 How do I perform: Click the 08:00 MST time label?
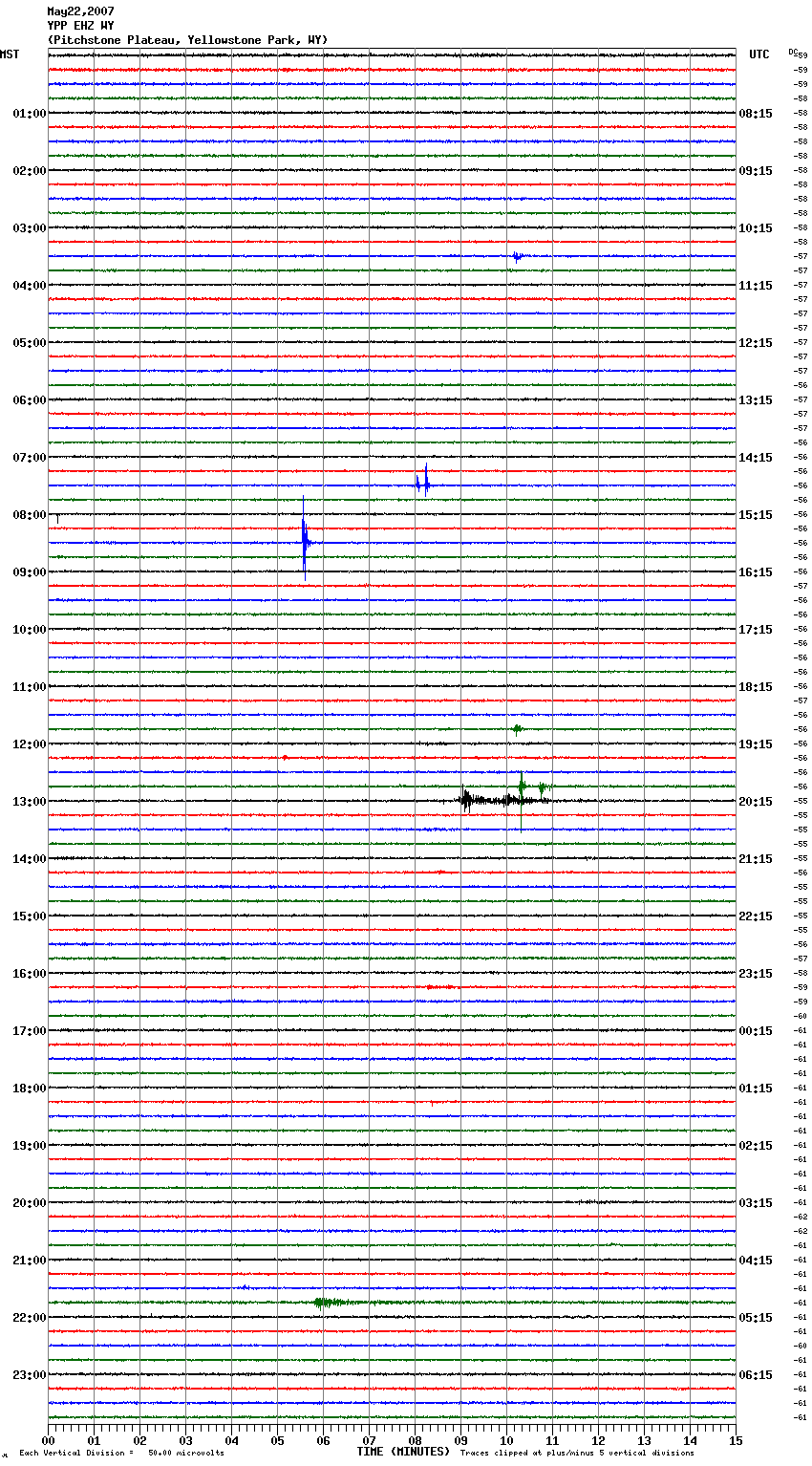pyautogui.click(x=29, y=515)
